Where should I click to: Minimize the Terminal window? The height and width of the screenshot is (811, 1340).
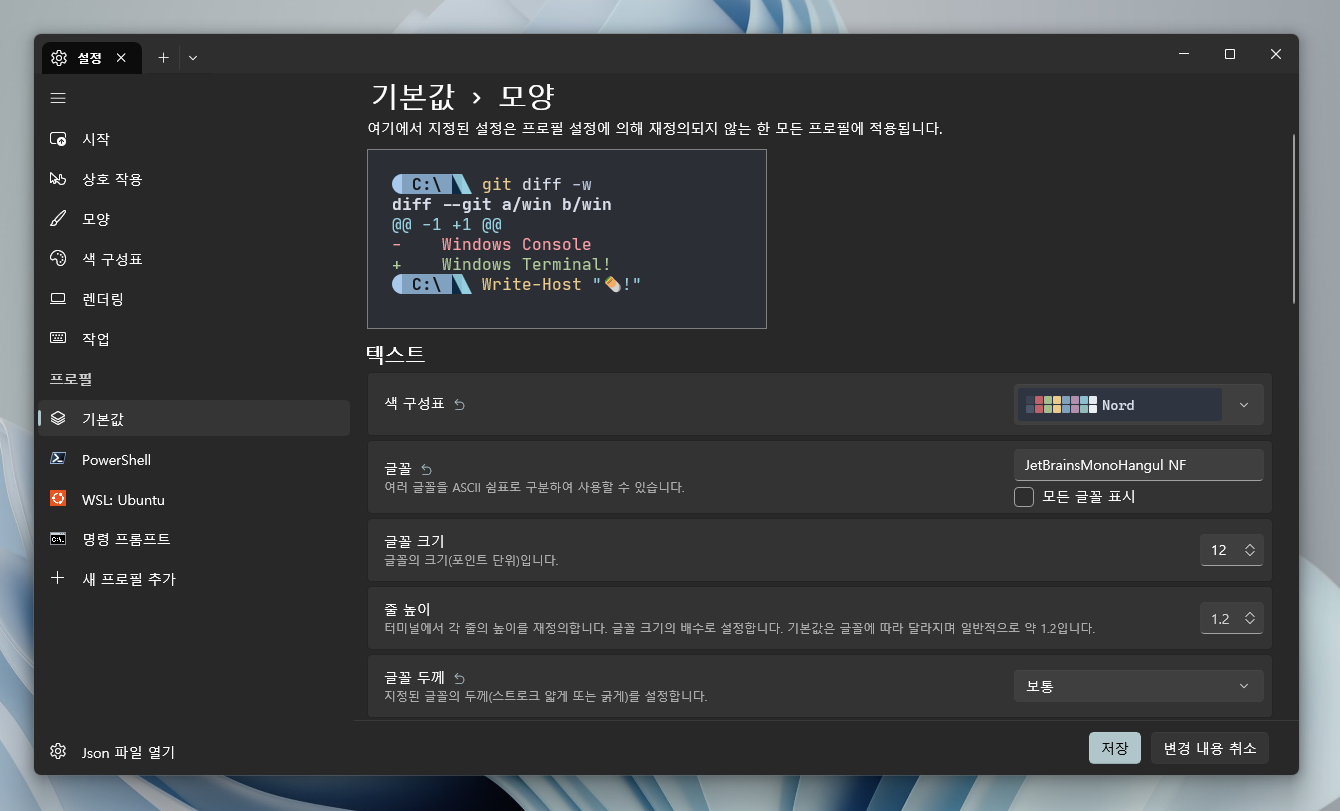[1184, 54]
